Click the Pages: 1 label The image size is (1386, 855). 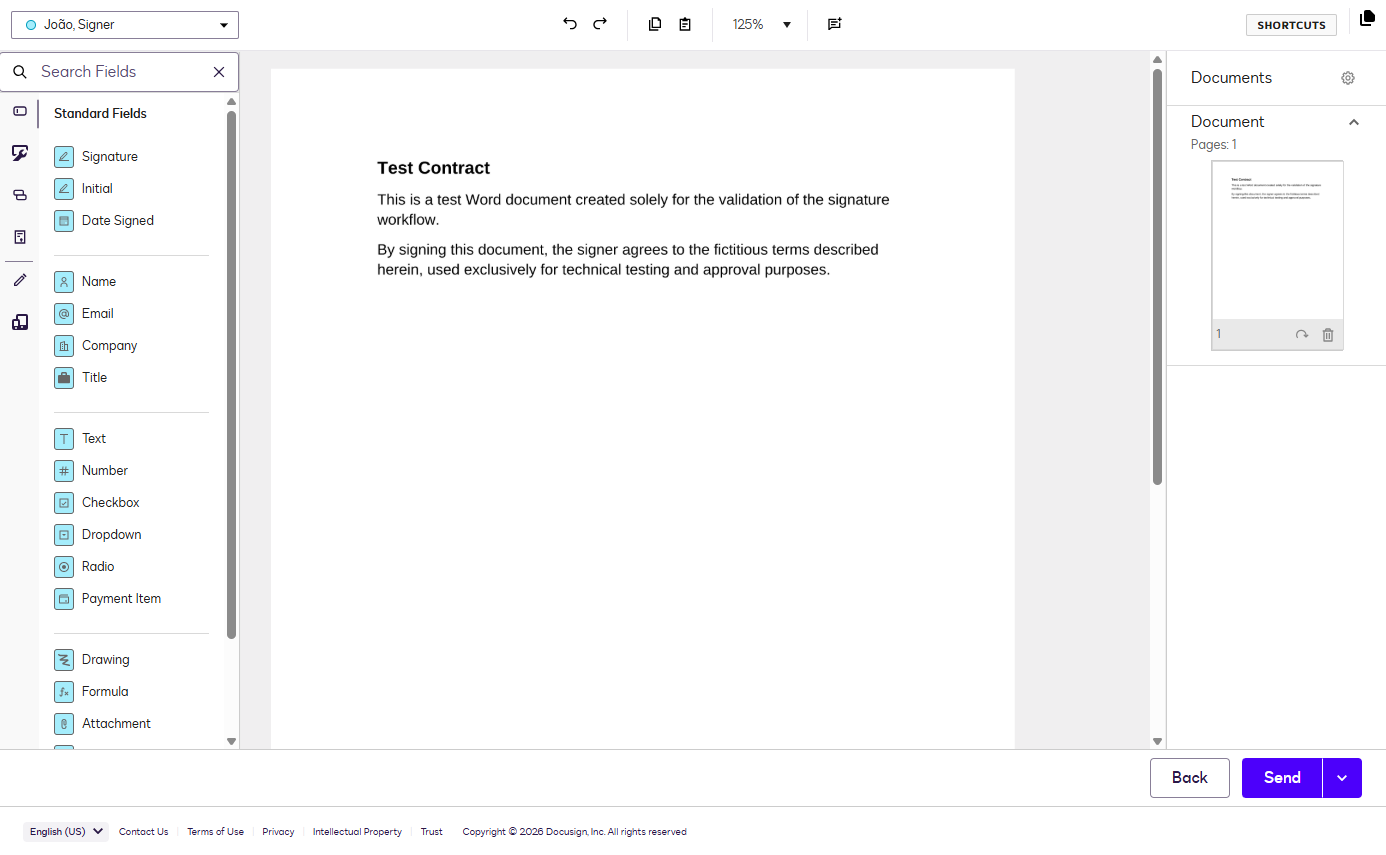click(1214, 145)
